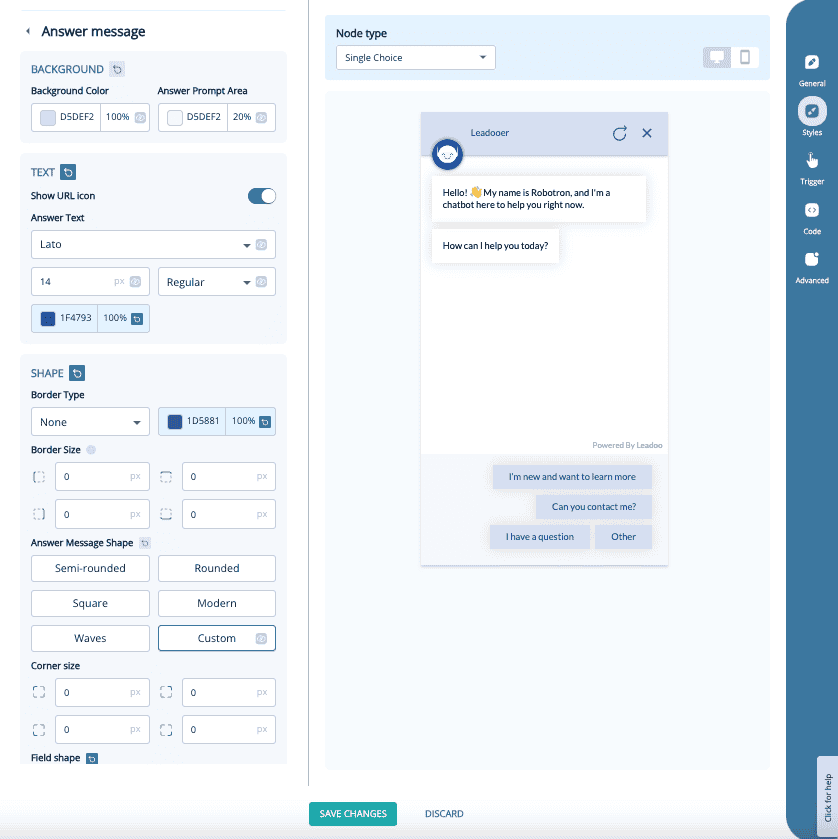Viewport: 838px width, 839px height.
Task: Select the desktop preview icon
Action: click(x=716, y=57)
